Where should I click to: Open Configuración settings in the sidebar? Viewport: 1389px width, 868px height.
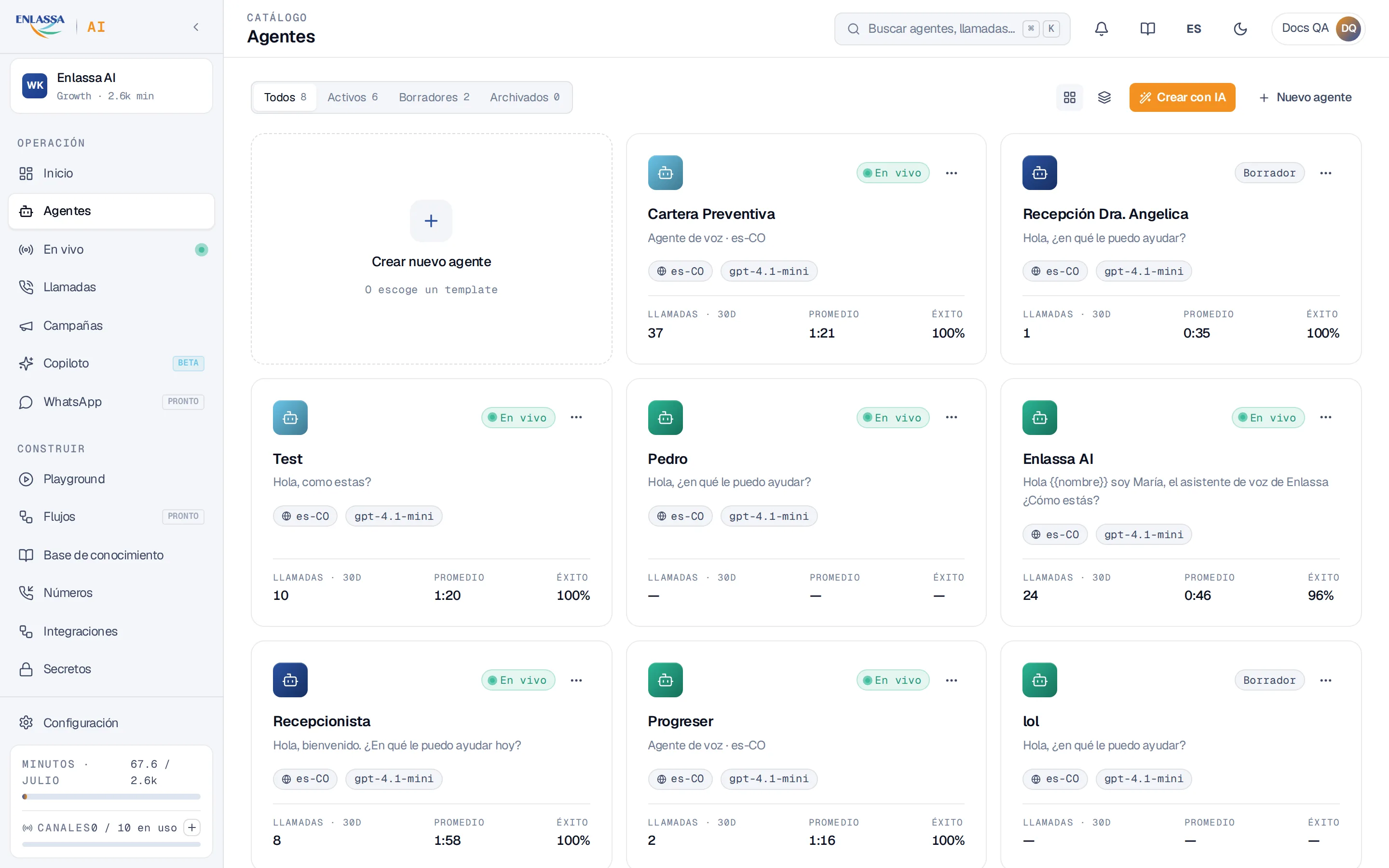[111, 723]
